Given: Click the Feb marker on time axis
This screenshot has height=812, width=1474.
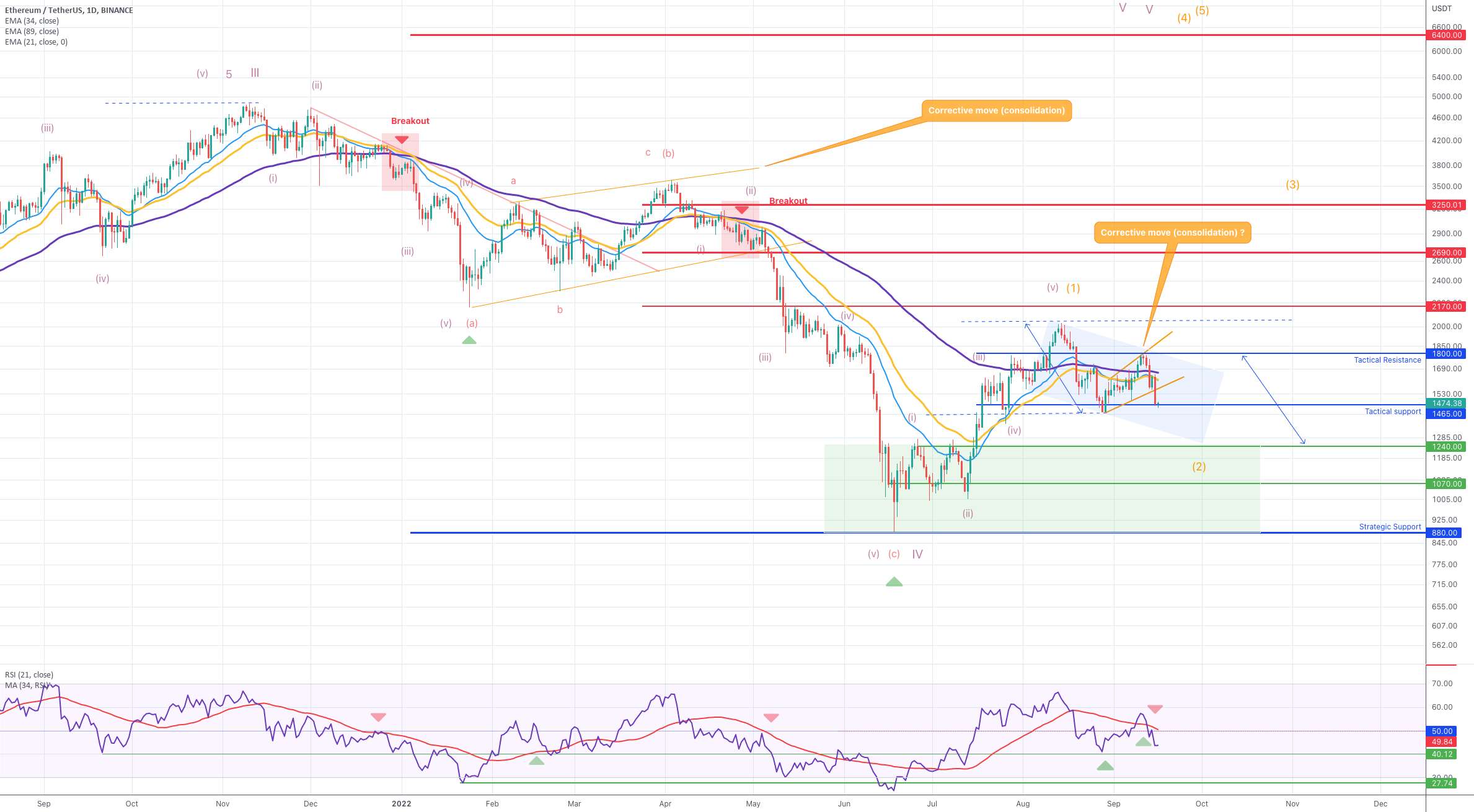Looking at the screenshot, I should pos(492,804).
